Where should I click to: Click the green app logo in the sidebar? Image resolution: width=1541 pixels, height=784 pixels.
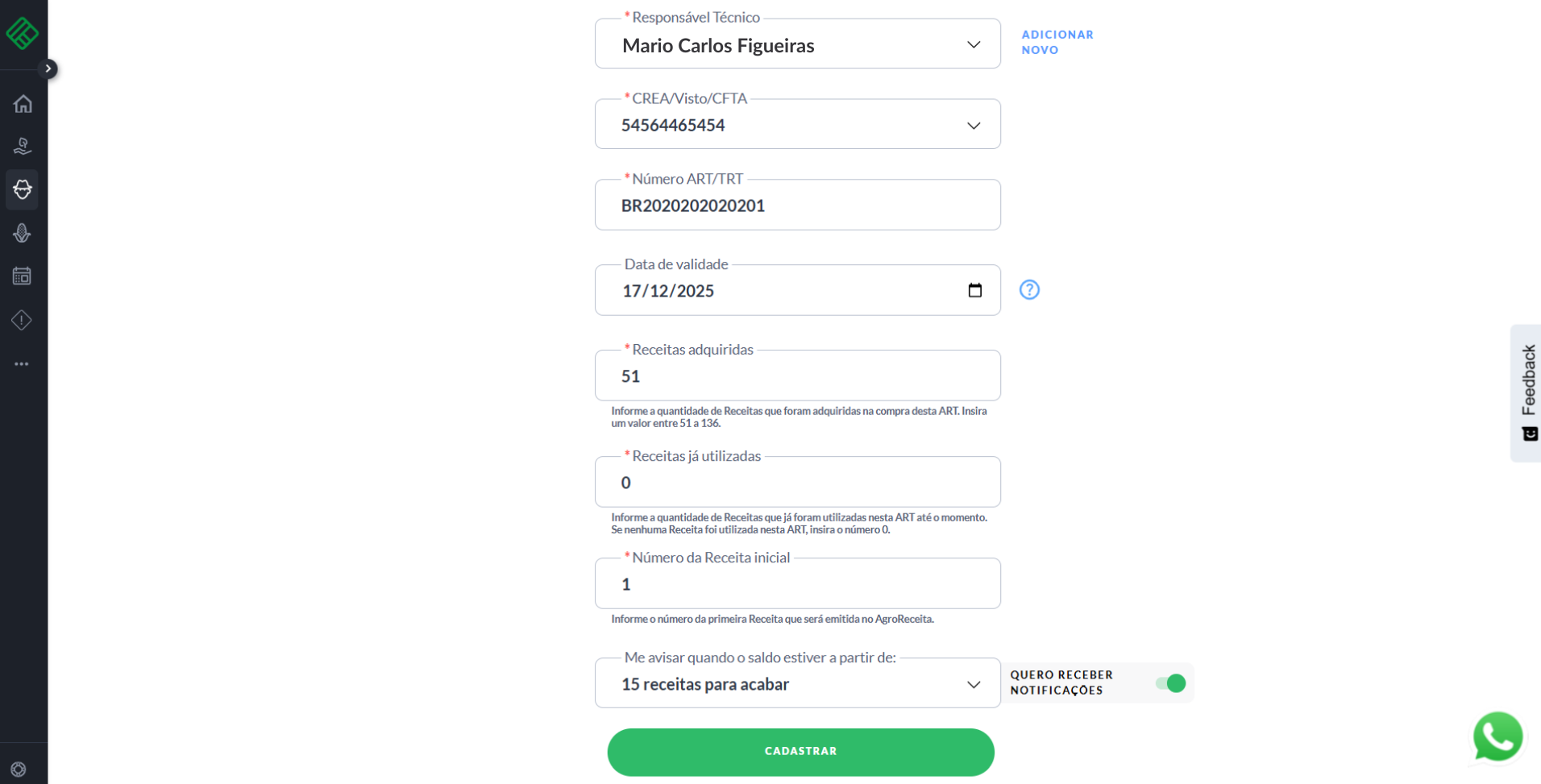coord(22,34)
